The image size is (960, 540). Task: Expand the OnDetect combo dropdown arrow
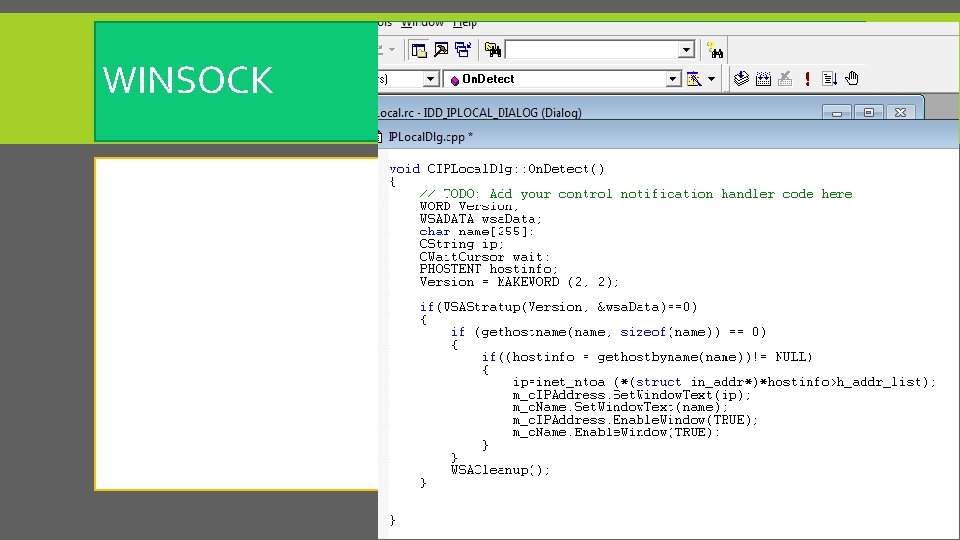(x=673, y=79)
